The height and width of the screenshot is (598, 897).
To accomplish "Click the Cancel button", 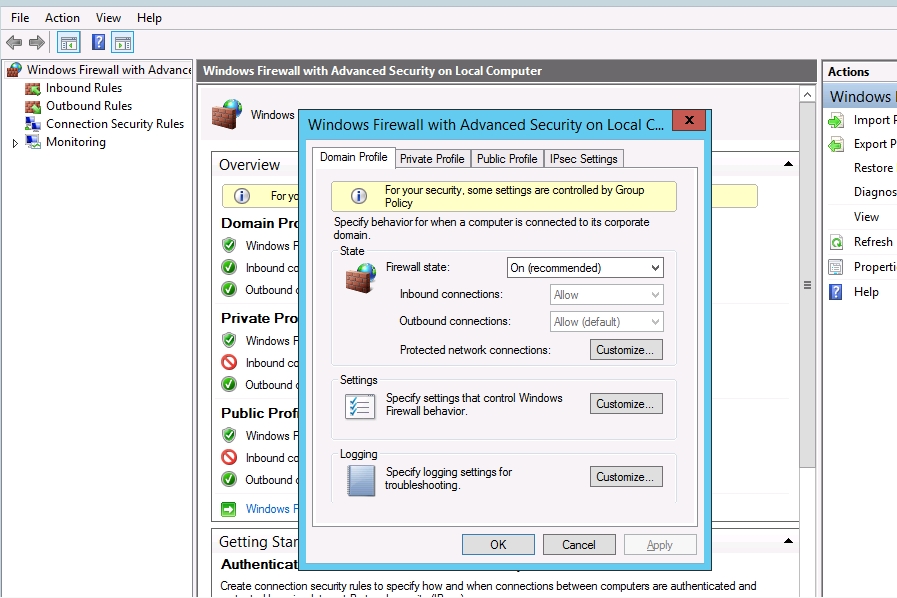I will 579,545.
